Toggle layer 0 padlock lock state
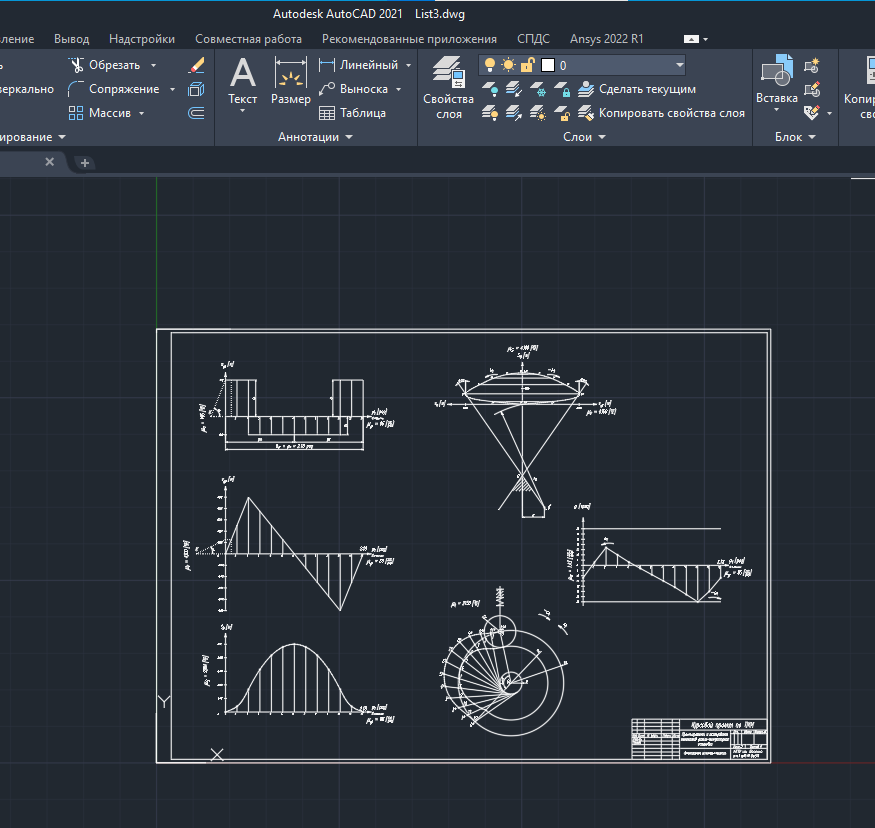 [x=527, y=65]
